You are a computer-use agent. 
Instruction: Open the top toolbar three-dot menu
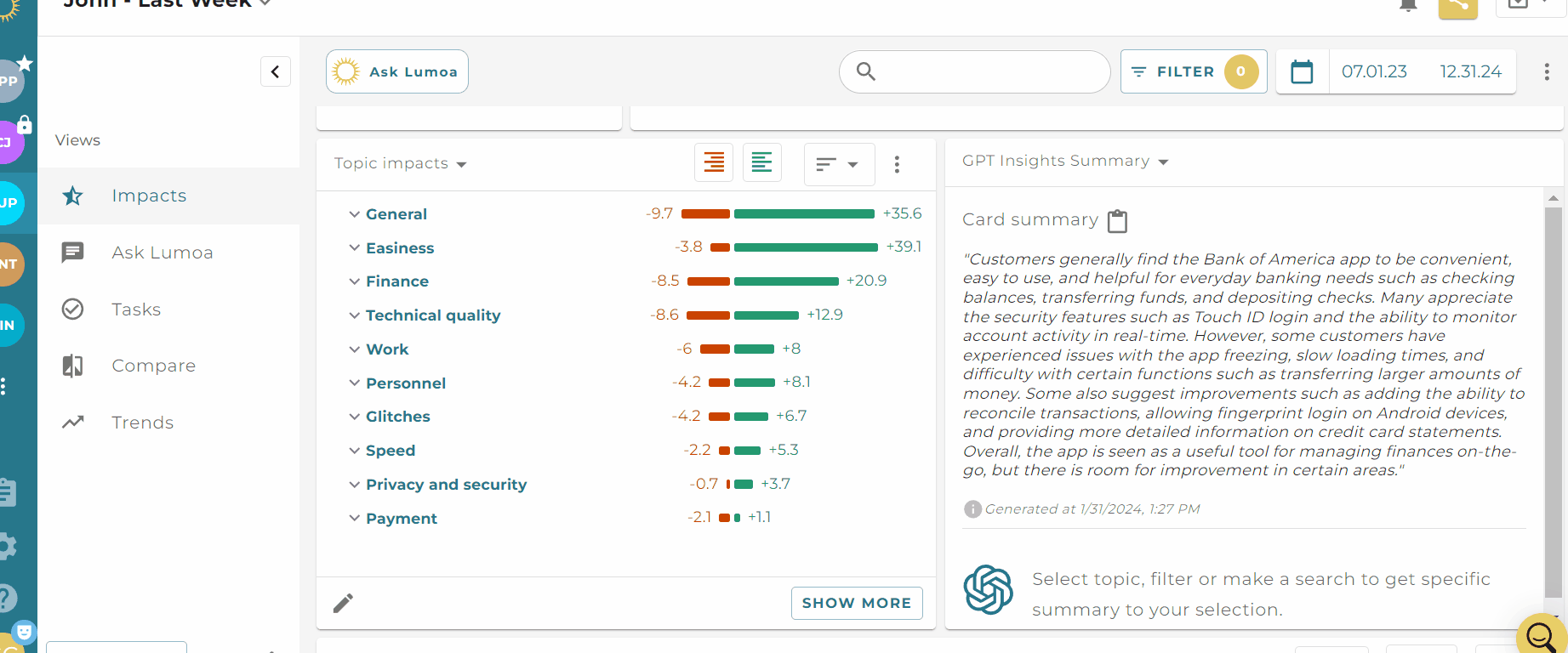coord(1547,72)
